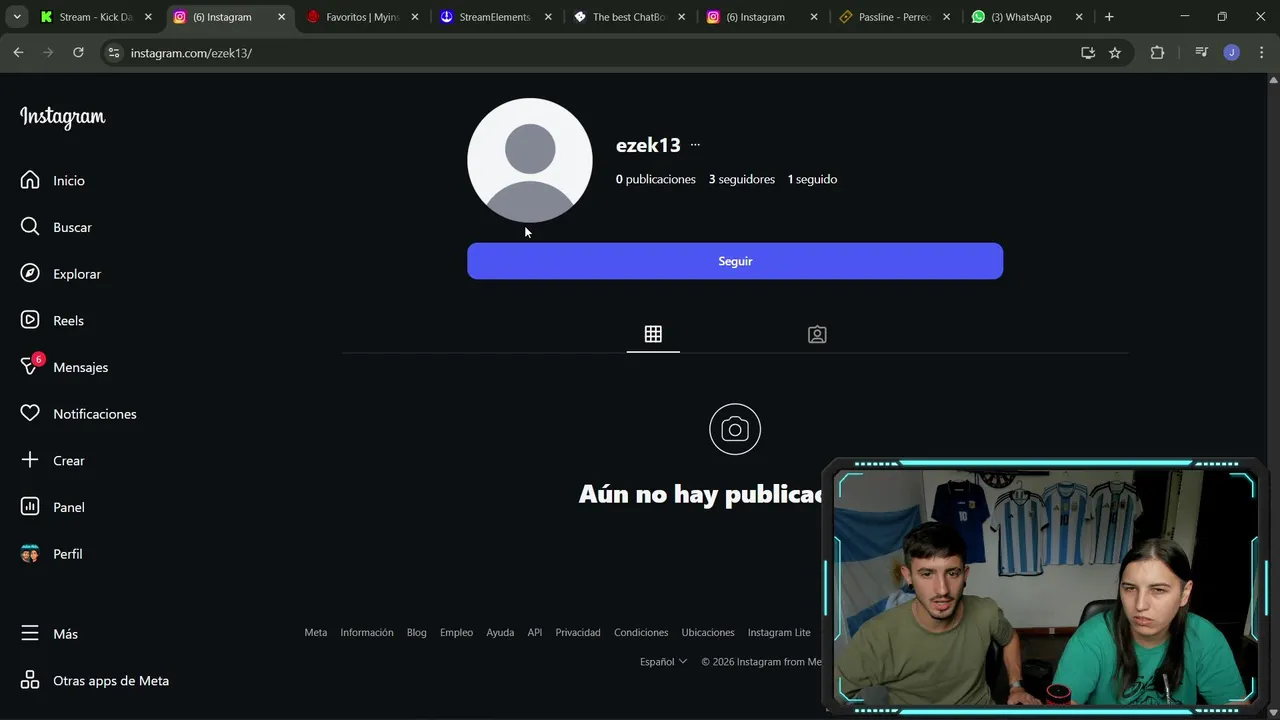
Task: Open Reels icon in sidebar
Action: click(30, 320)
